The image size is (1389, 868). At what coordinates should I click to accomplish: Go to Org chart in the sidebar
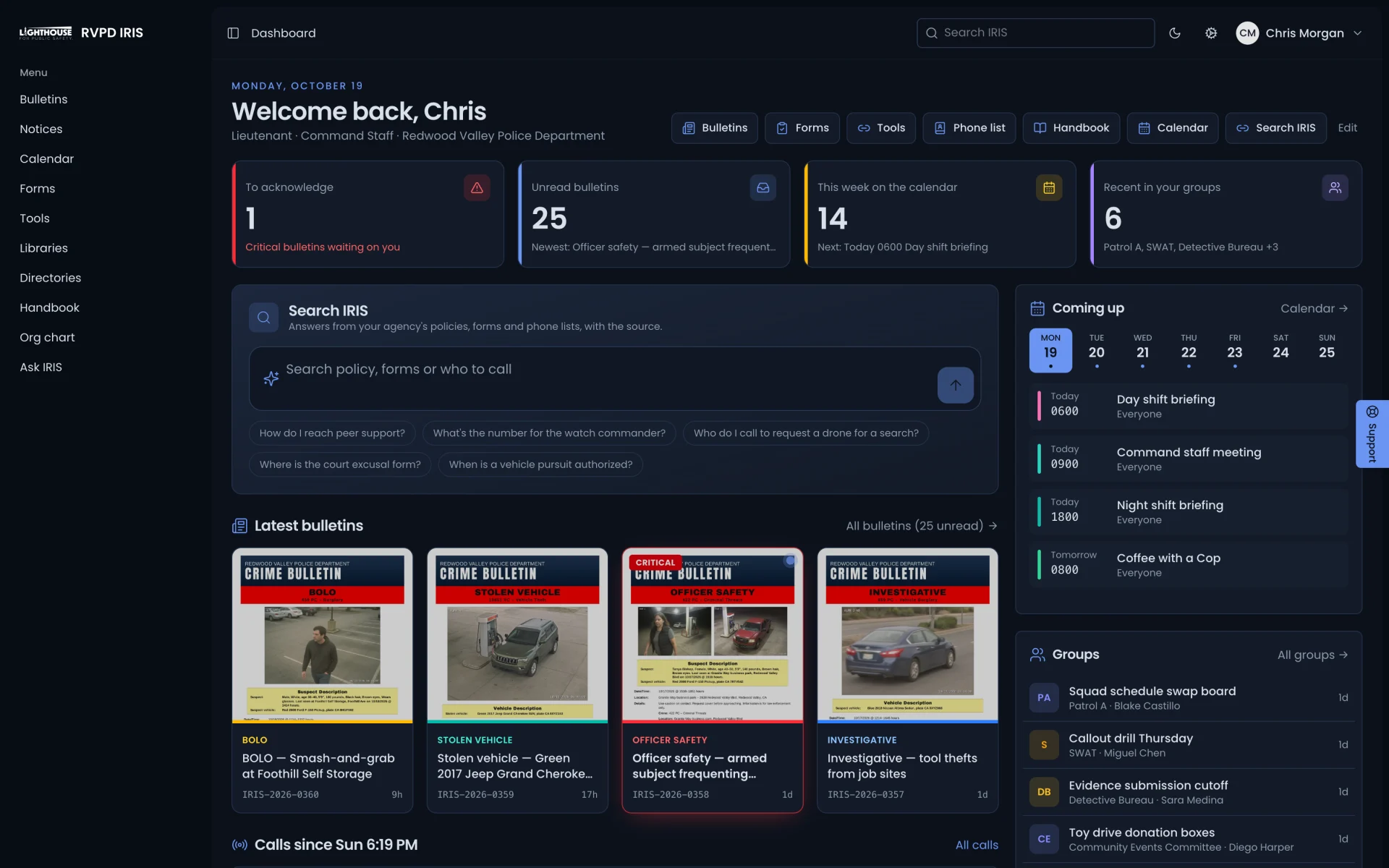[47, 337]
